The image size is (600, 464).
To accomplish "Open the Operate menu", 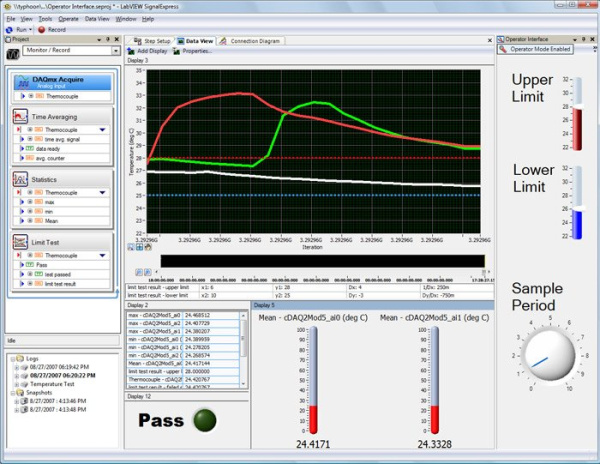I will (x=68, y=19).
